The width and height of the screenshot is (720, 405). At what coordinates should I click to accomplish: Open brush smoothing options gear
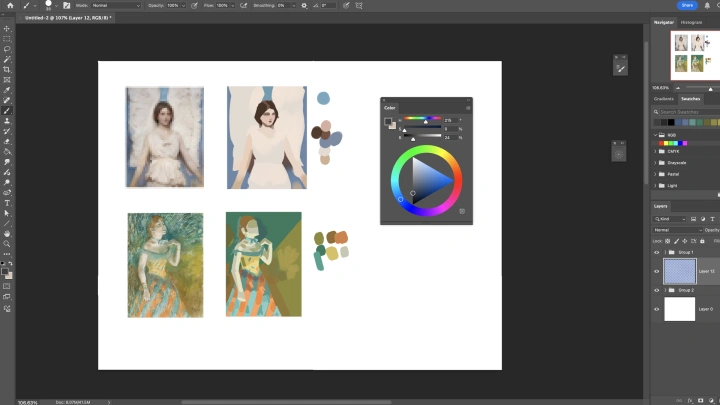[304, 6]
